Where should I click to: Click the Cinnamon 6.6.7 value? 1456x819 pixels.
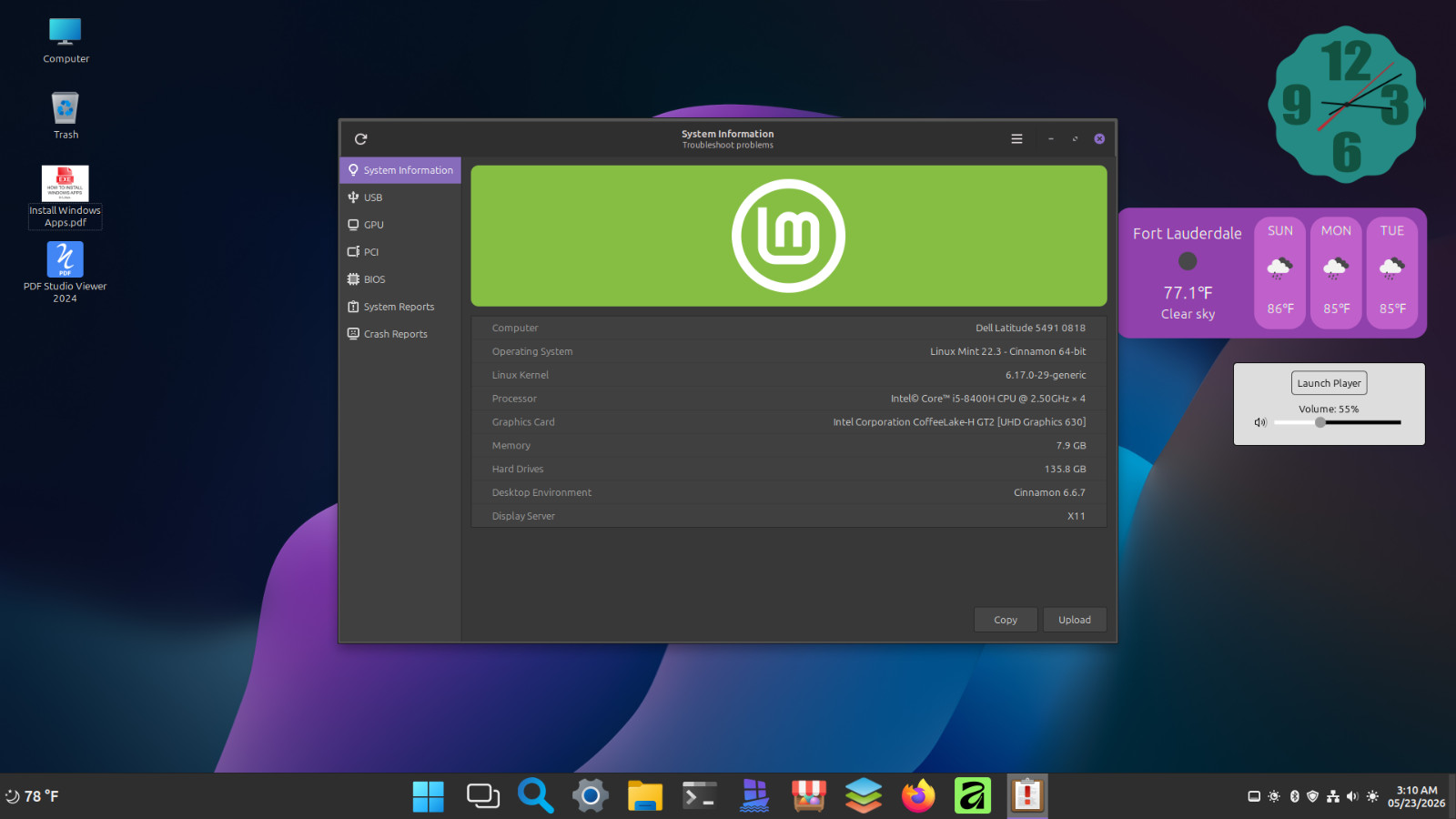1049,492
